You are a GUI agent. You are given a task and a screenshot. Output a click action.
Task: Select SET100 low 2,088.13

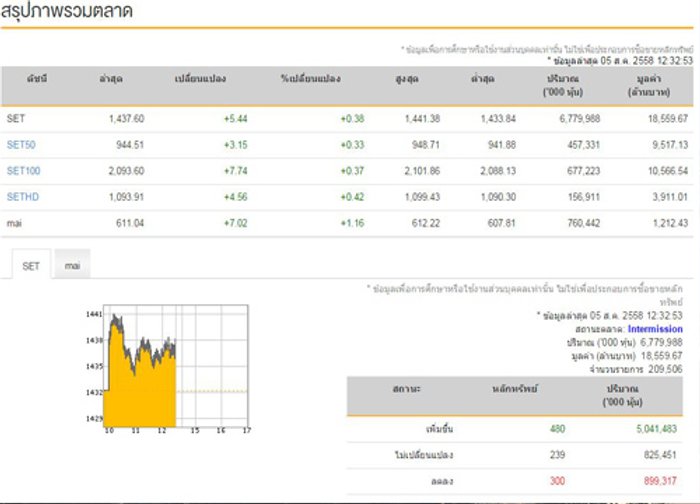[x=498, y=171]
